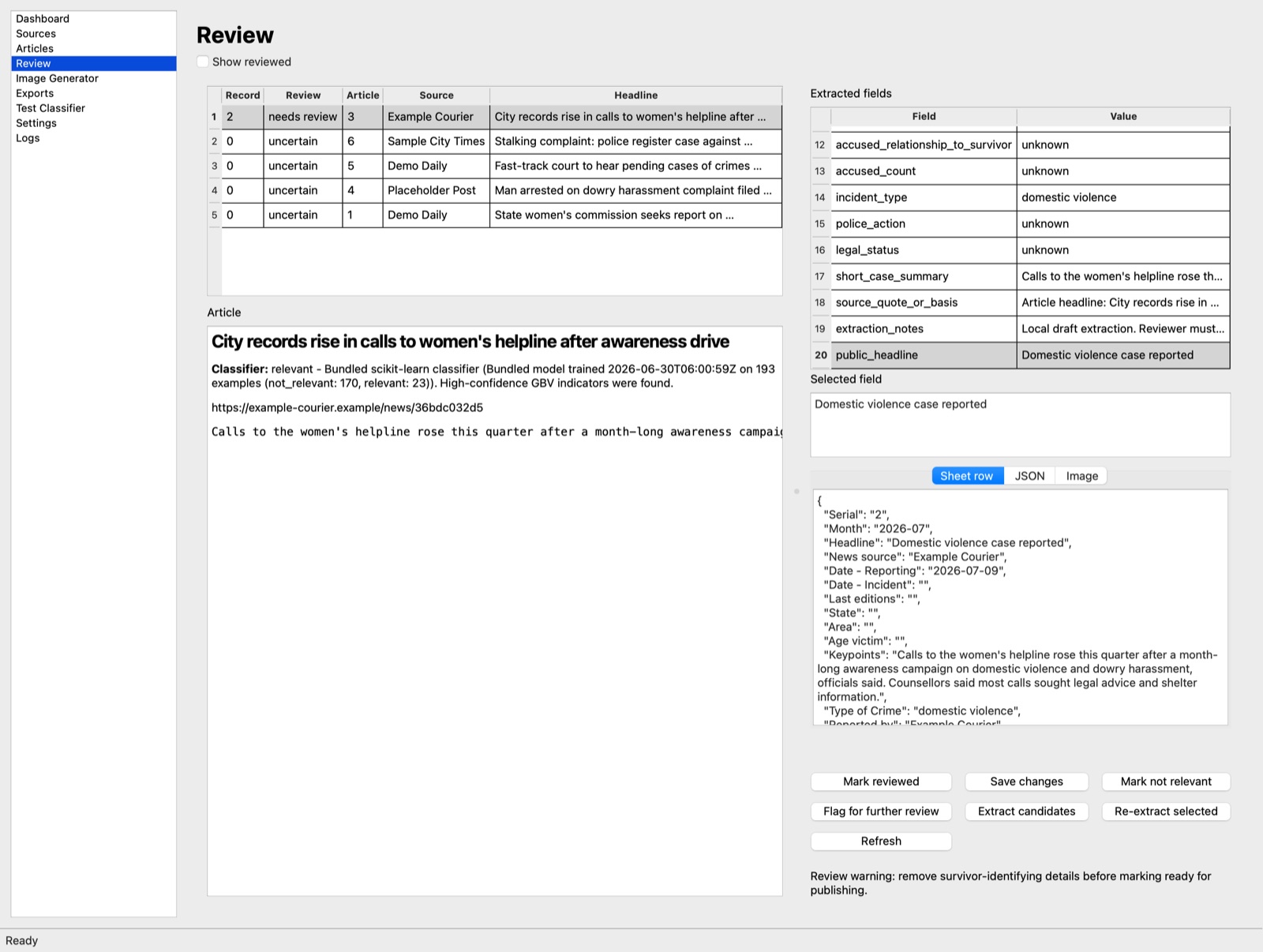The image size is (1263, 952).
Task: Click the Mark reviewed button
Action: [x=881, y=781]
